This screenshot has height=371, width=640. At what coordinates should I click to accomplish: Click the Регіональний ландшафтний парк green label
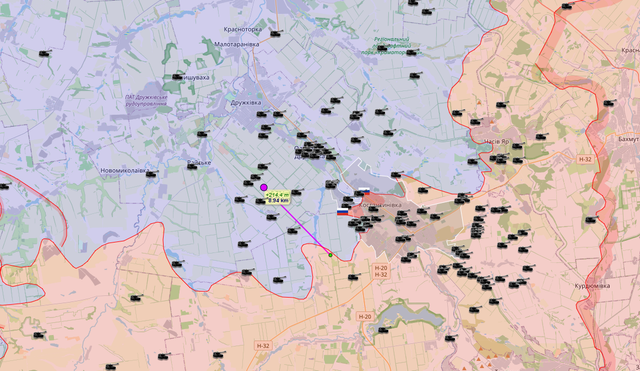(x=392, y=46)
